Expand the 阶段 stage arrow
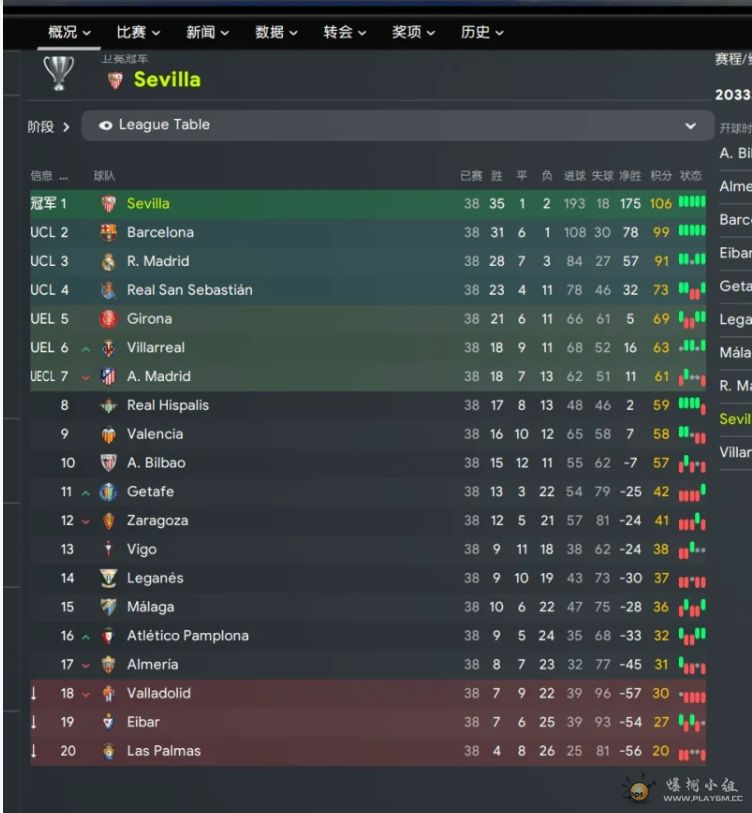This screenshot has height=813, width=752. coord(66,127)
